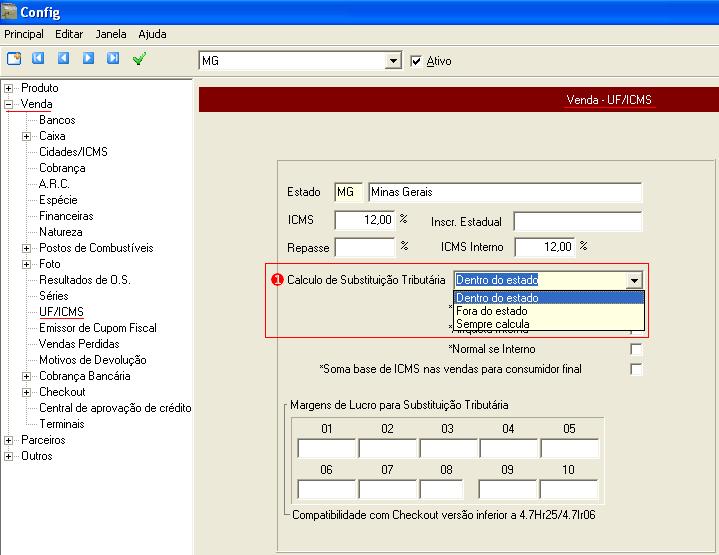Image resolution: width=719 pixels, height=555 pixels.
Task: Open Emissor de Cupom Fiscal item
Action: click(x=97, y=328)
